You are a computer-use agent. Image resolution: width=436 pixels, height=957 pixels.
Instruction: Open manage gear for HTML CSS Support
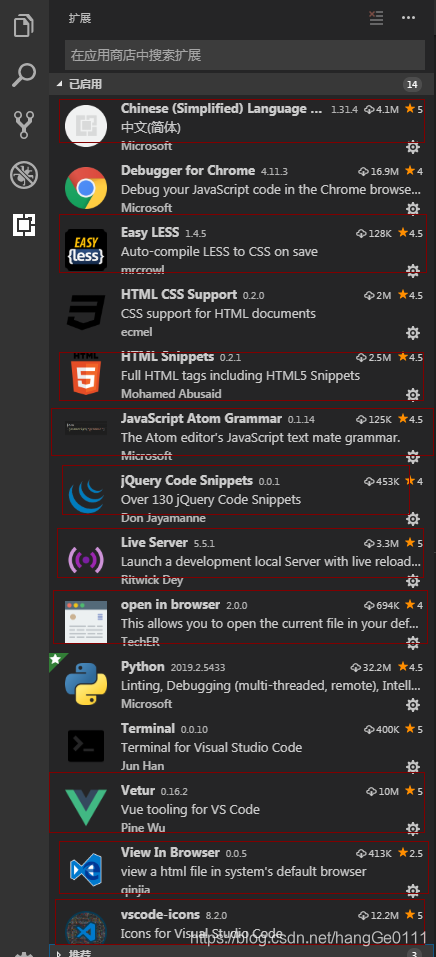click(413, 333)
